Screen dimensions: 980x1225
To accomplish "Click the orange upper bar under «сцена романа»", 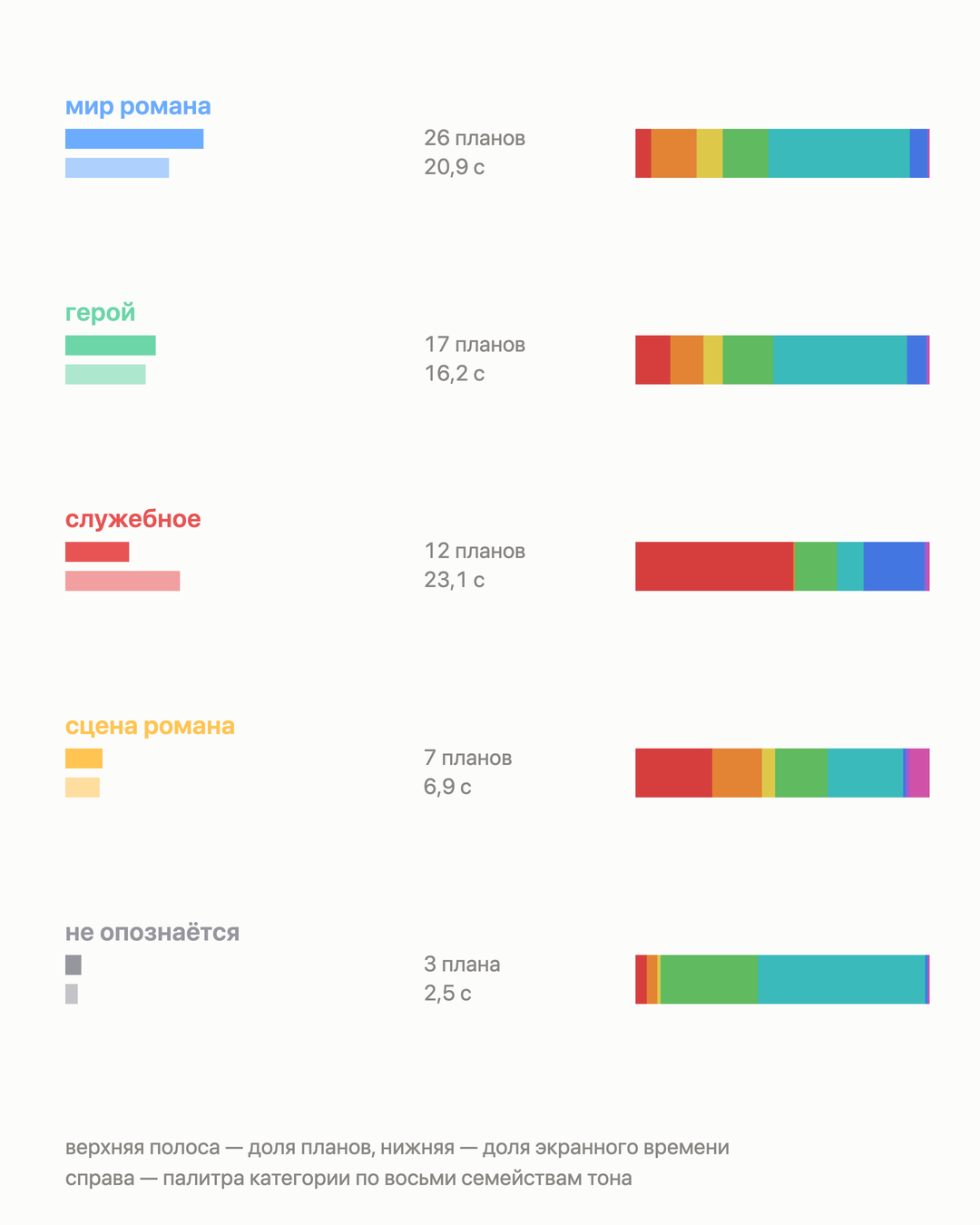I will click(x=83, y=759).
